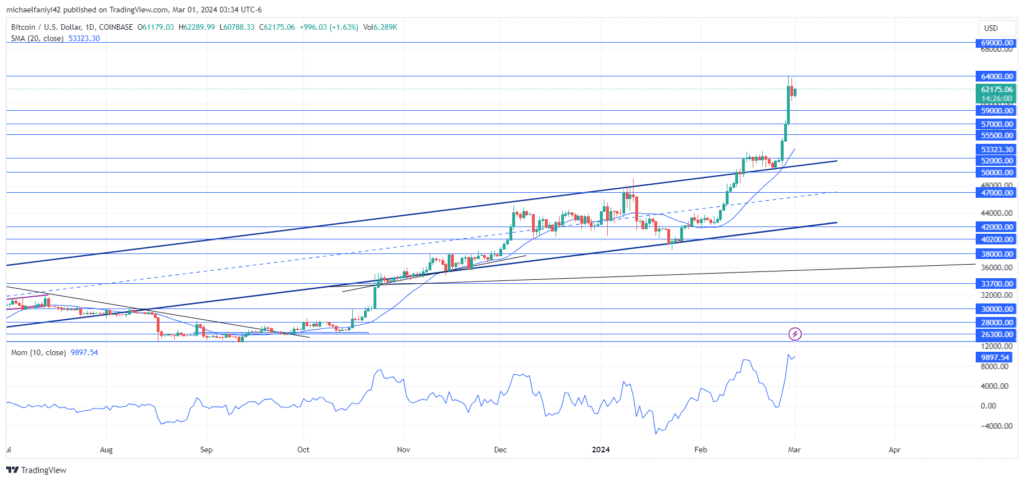Select the 33700.00 price level label
This screenshot has width=1024, height=481.
pos(997,284)
